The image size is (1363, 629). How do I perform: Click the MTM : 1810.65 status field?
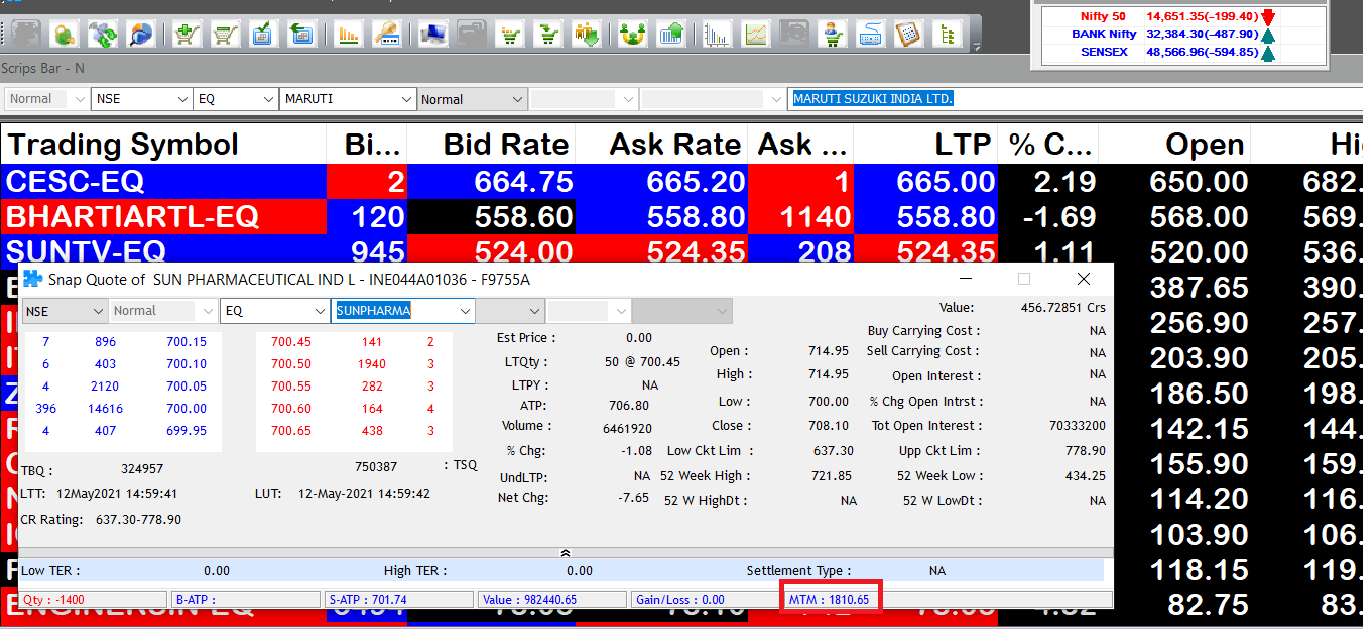pyautogui.click(x=830, y=600)
